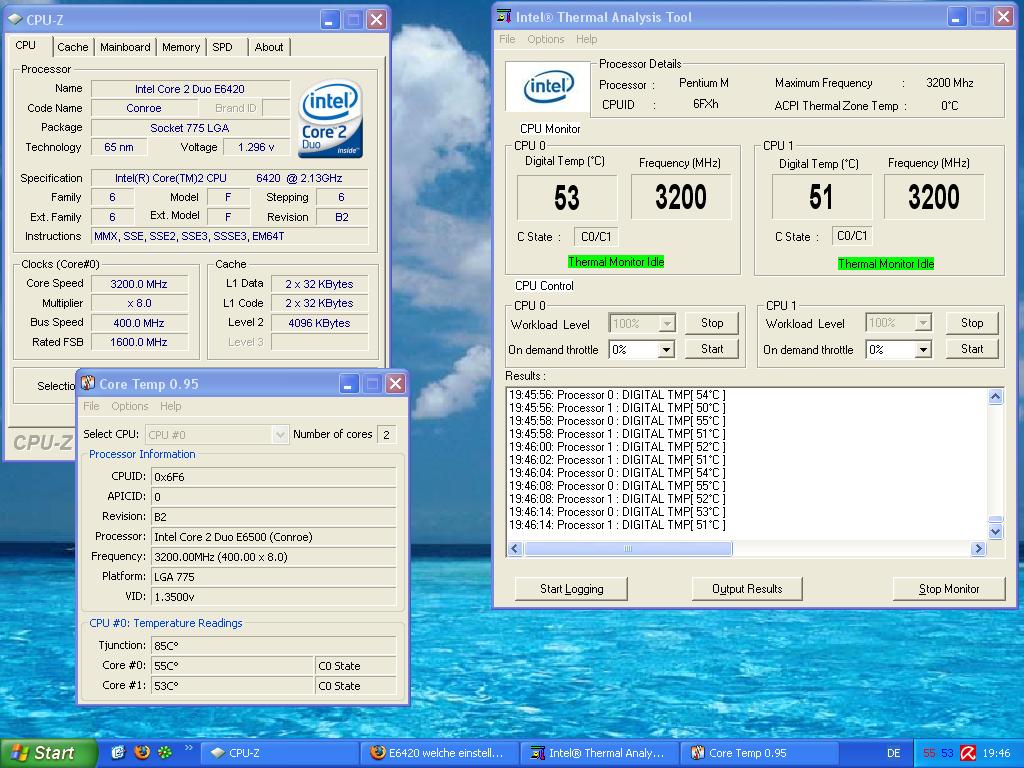The height and width of the screenshot is (768, 1024).
Task: Click Stop for CPU 0 workload
Action: (x=712, y=323)
